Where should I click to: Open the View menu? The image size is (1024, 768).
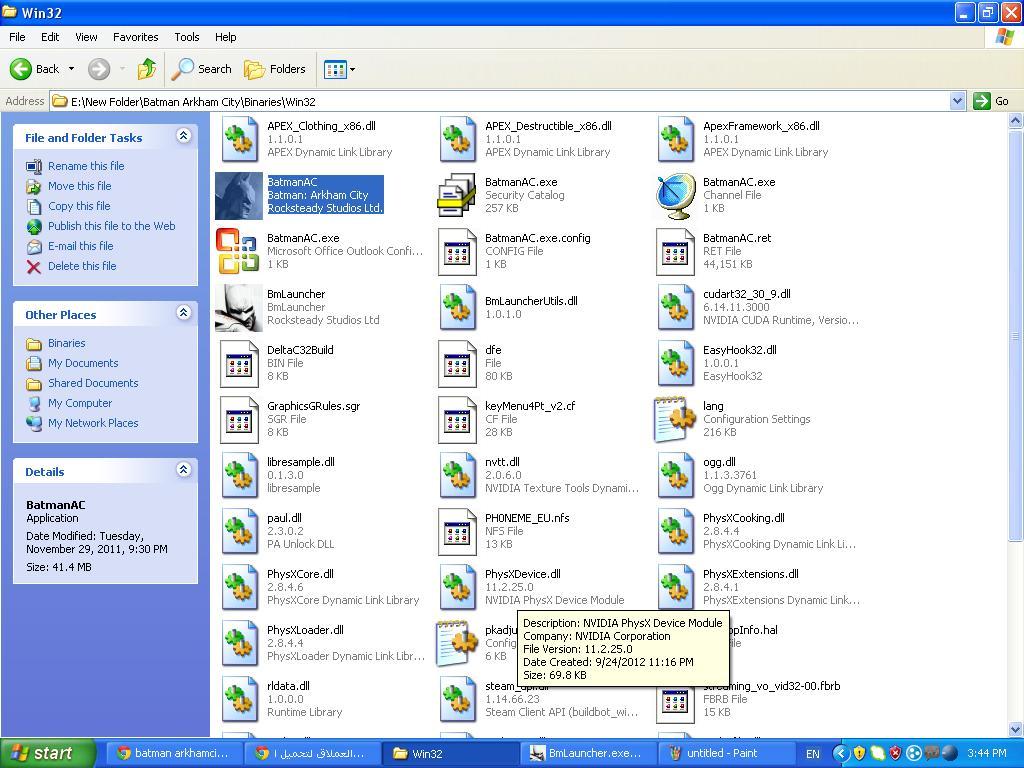pos(86,37)
